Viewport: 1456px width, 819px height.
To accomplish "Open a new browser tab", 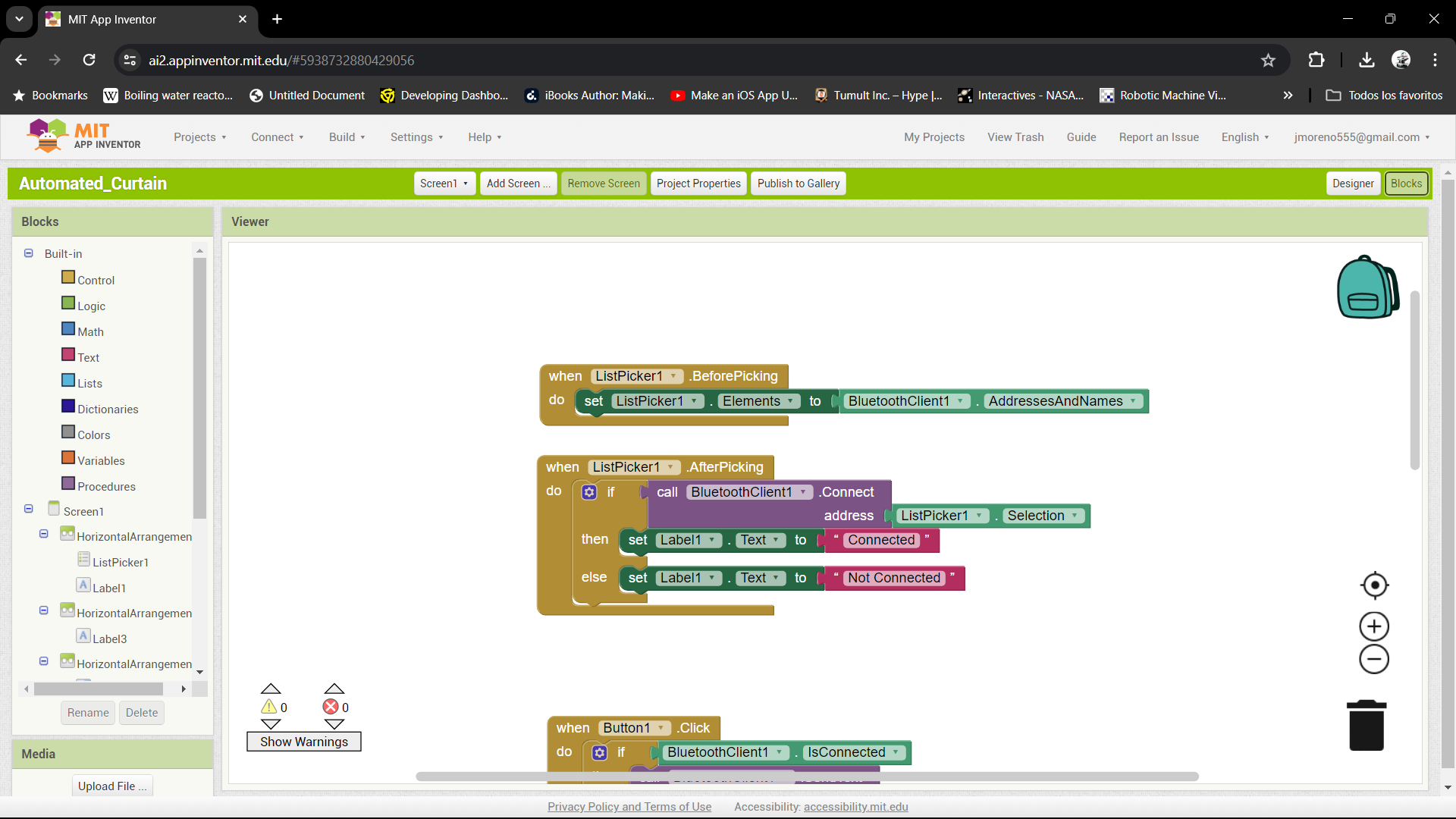I will point(278,19).
